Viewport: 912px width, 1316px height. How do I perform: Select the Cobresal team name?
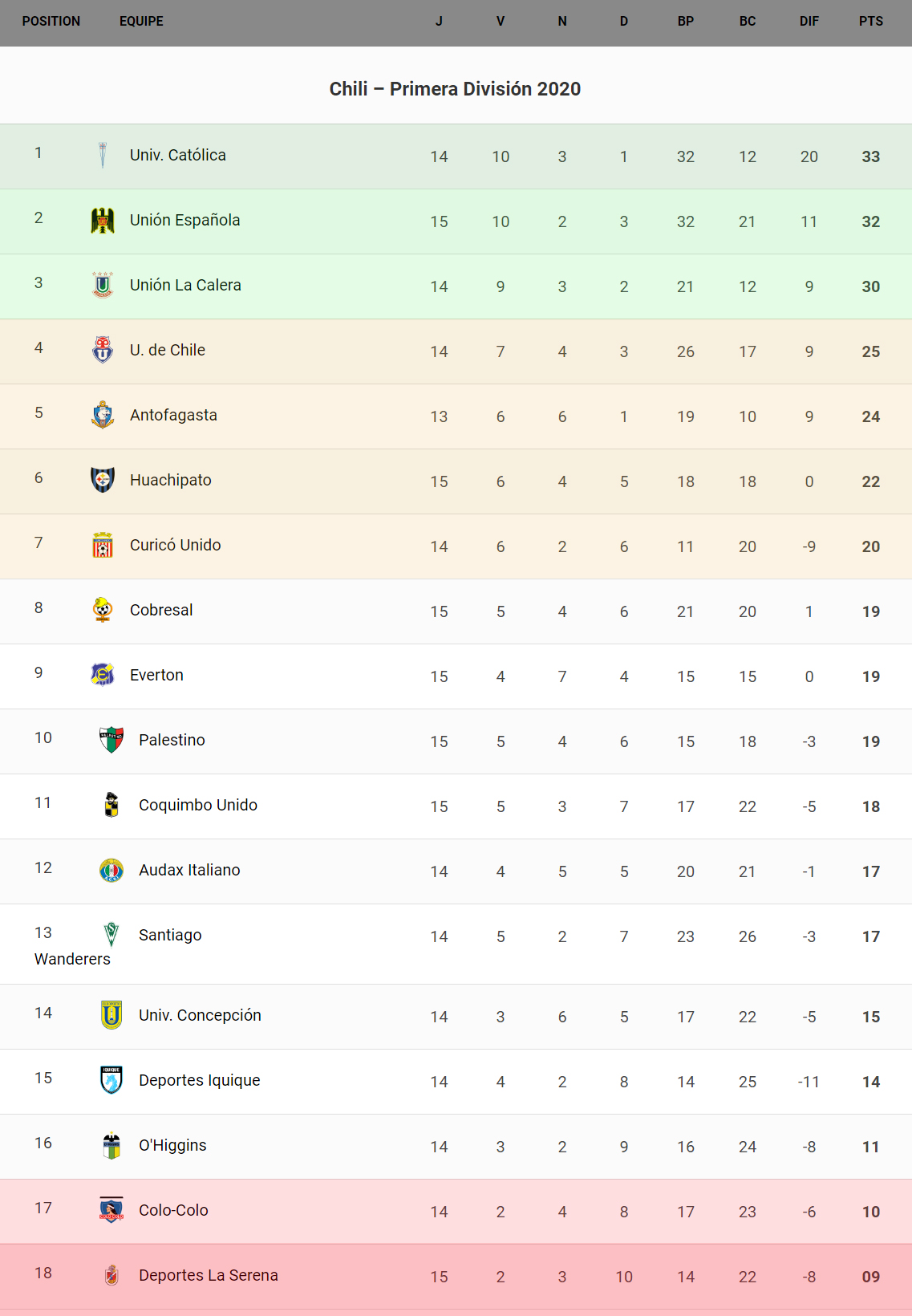click(x=161, y=610)
